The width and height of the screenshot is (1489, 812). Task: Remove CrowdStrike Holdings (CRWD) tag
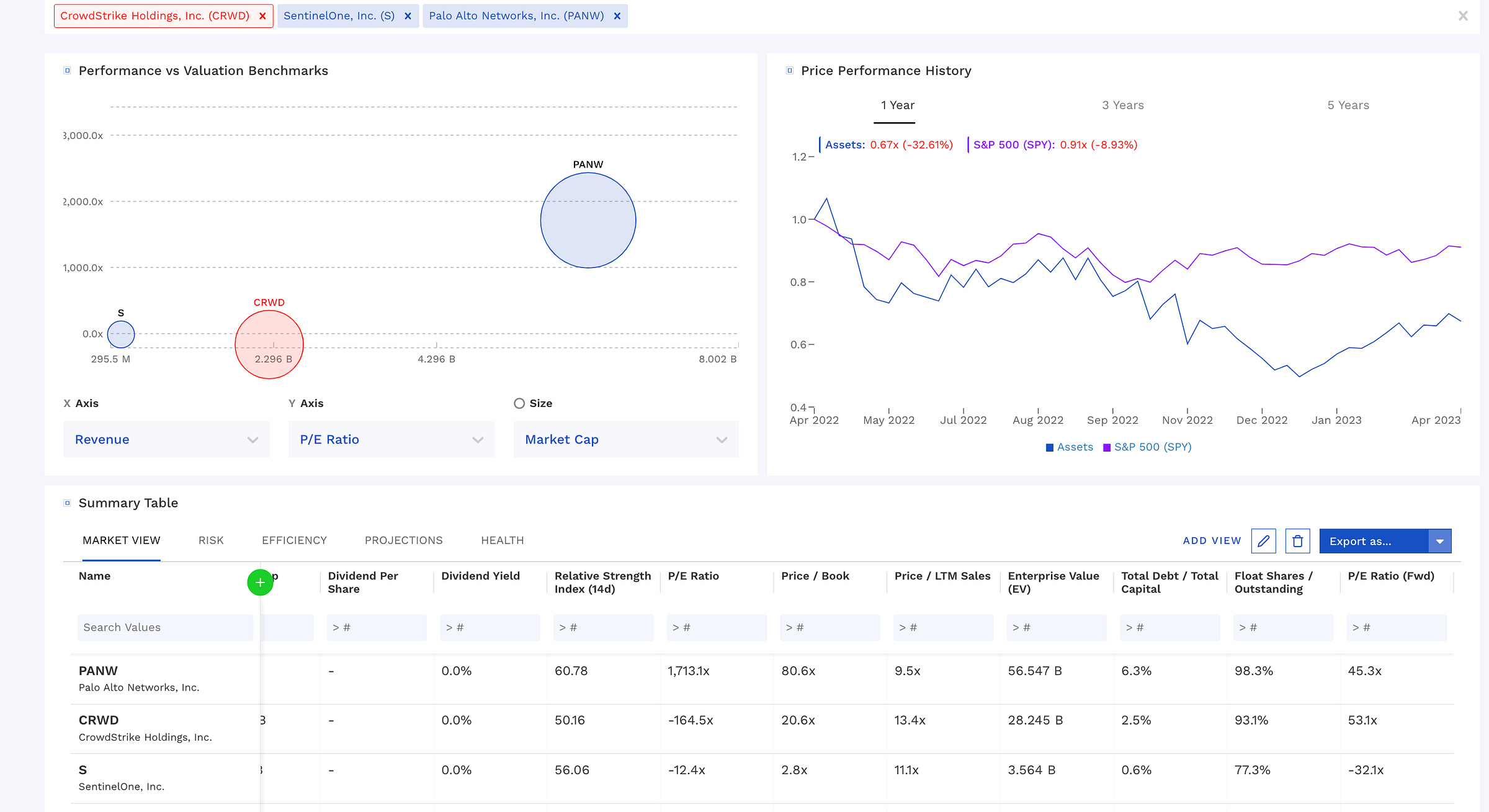pos(262,16)
